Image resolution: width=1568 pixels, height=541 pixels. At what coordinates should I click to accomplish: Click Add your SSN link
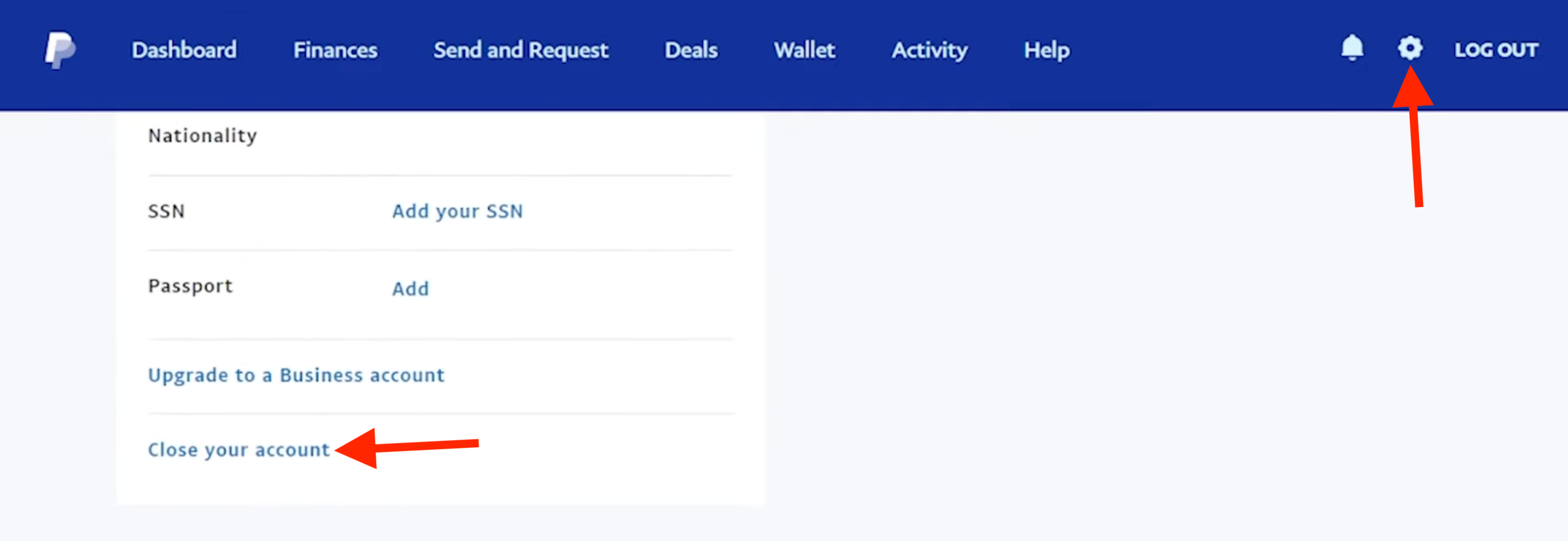coord(457,212)
